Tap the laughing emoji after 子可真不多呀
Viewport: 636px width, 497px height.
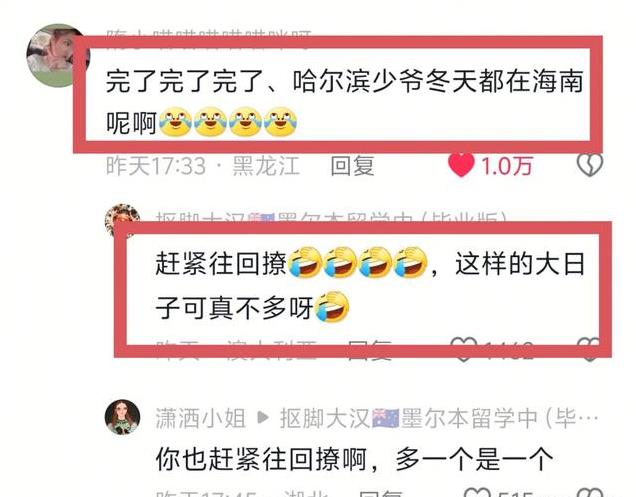tap(333, 307)
